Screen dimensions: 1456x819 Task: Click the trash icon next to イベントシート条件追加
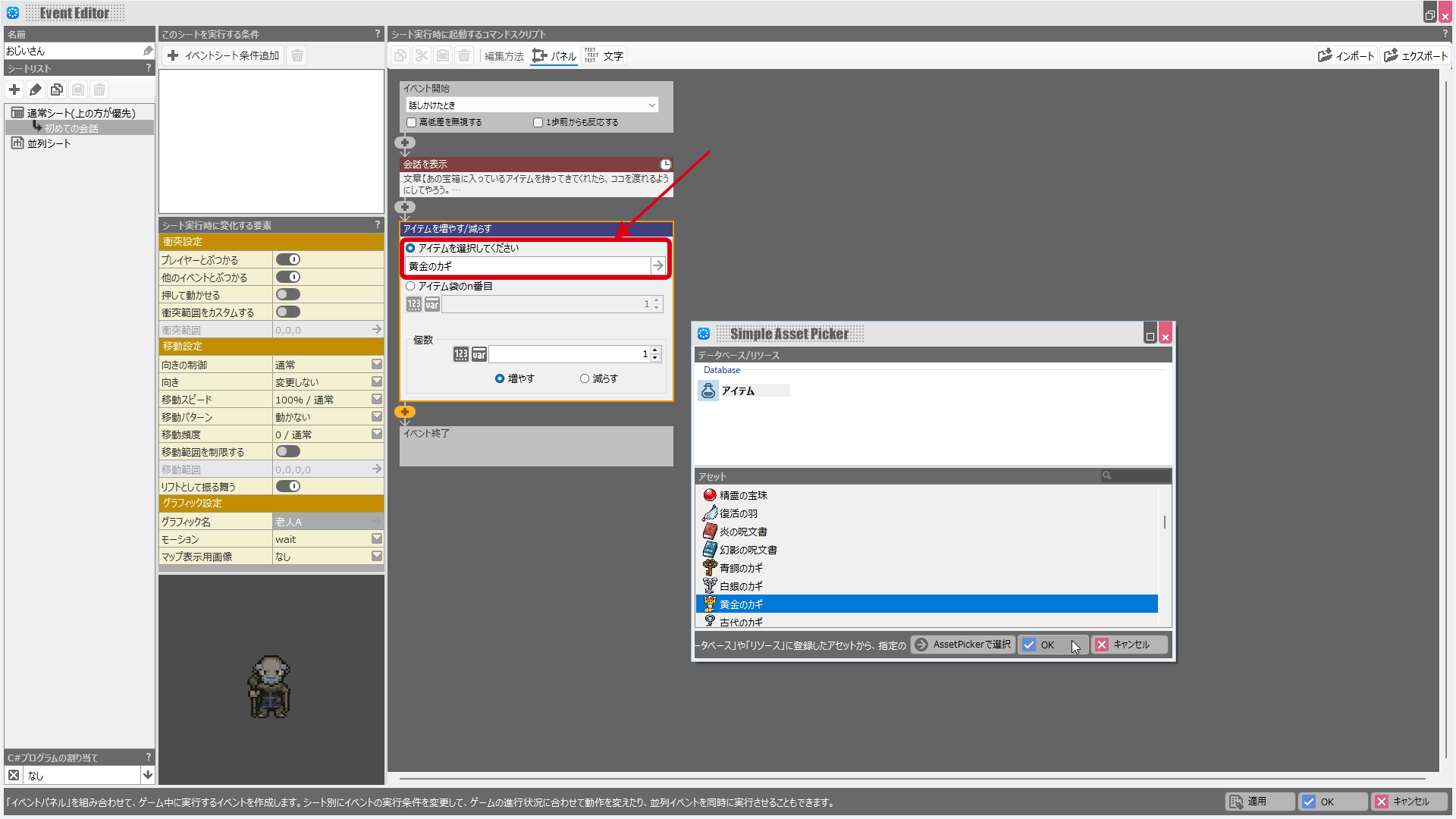(297, 55)
